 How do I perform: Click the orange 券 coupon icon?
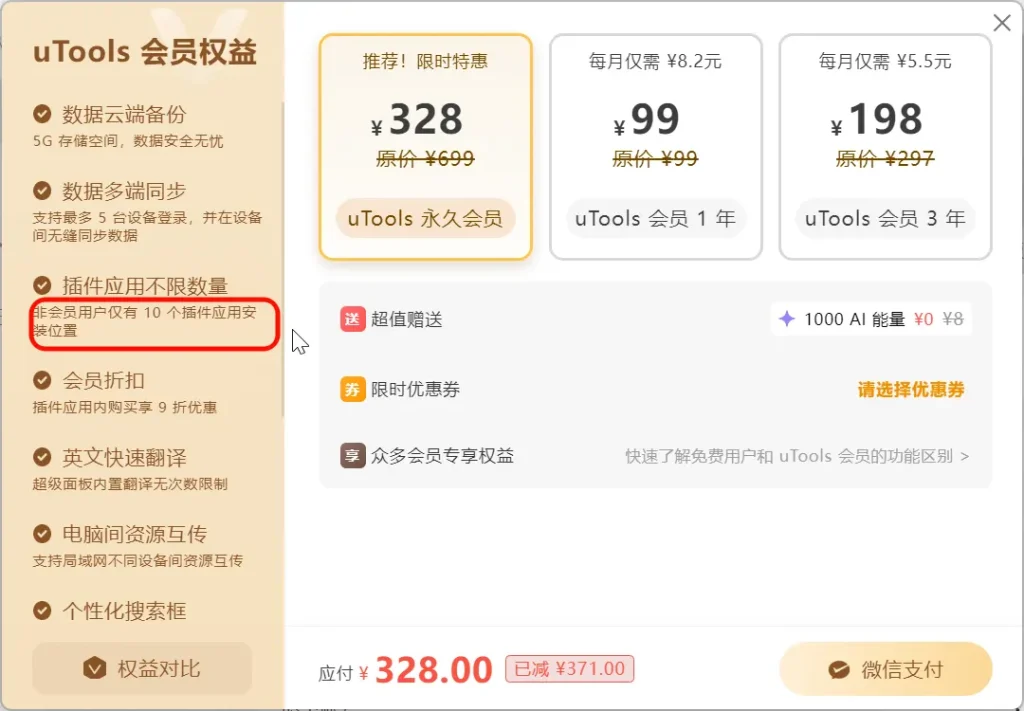[352, 389]
